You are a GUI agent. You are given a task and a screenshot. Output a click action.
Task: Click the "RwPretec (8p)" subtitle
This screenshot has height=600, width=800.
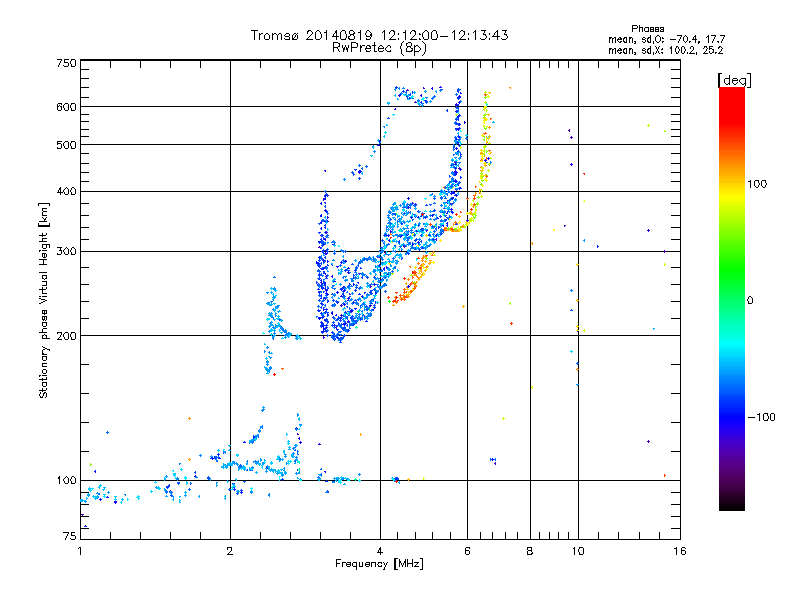tap(380, 48)
